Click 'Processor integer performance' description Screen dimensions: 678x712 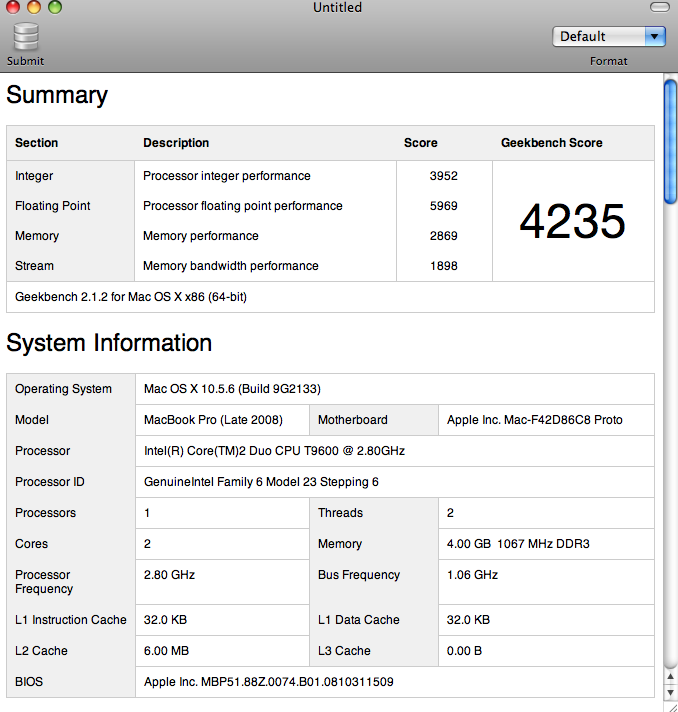tap(227, 176)
